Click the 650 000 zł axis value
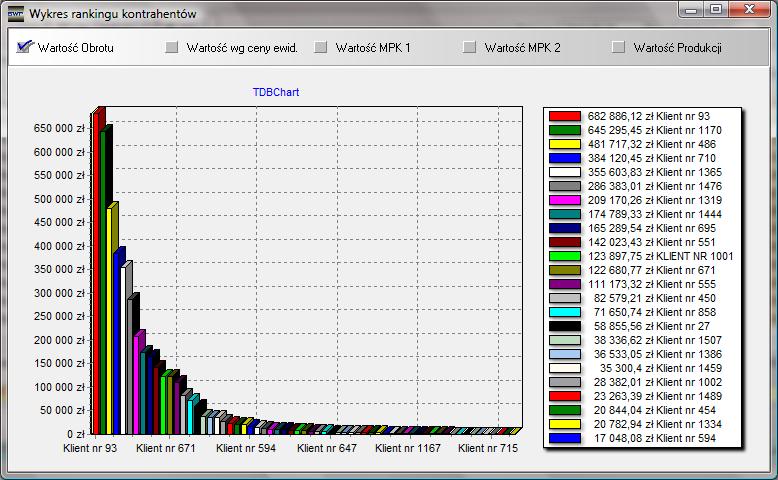The width and height of the screenshot is (778, 480). tap(59, 128)
